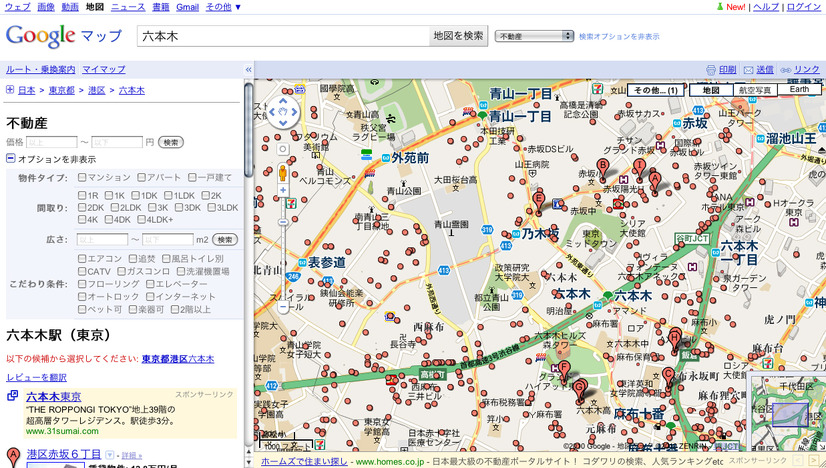Enable the 3LDK layout checkbox

click(x=211, y=208)
